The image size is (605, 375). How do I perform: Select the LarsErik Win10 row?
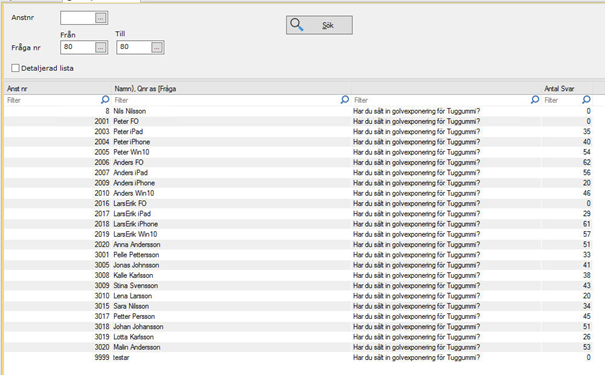[x=298, y=234]
